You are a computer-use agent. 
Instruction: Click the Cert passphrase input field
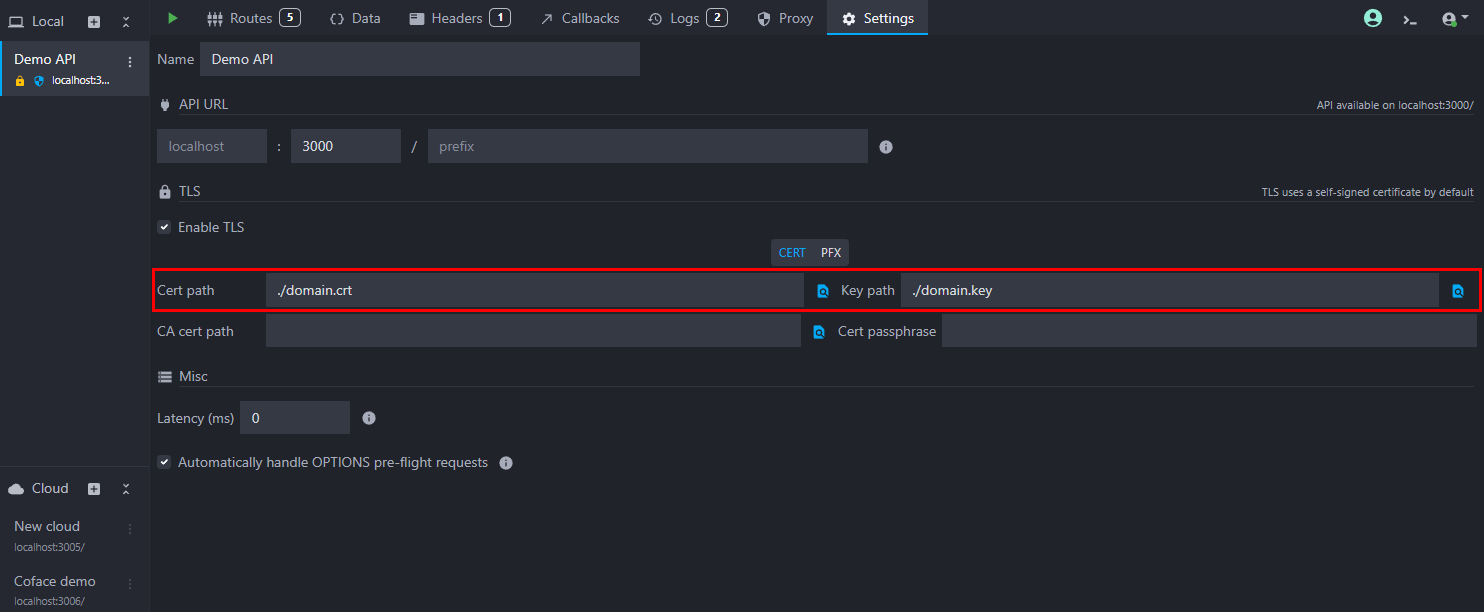pyautogui.click(x=1208, y=331)
